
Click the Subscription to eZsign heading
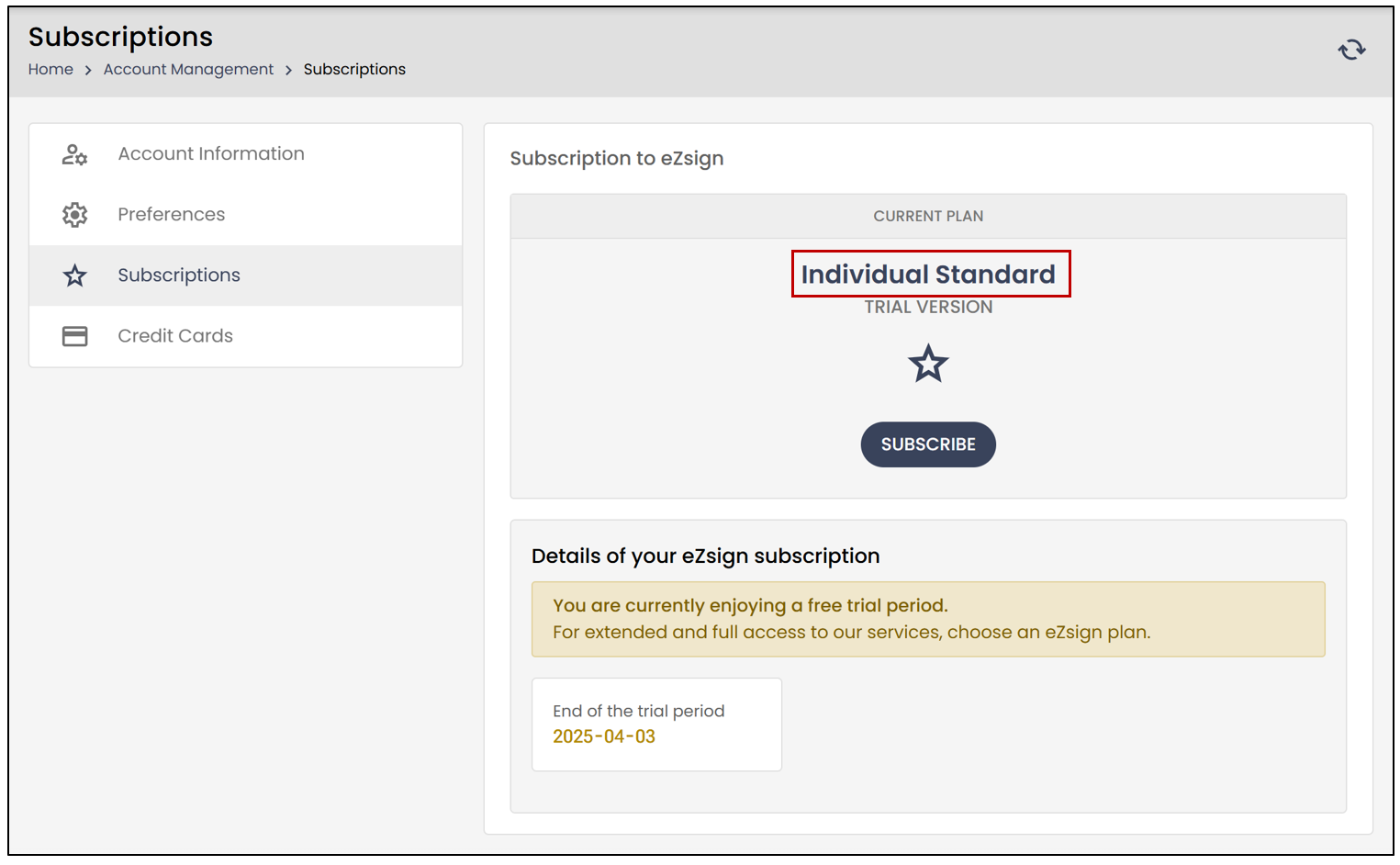coord(617,159)
